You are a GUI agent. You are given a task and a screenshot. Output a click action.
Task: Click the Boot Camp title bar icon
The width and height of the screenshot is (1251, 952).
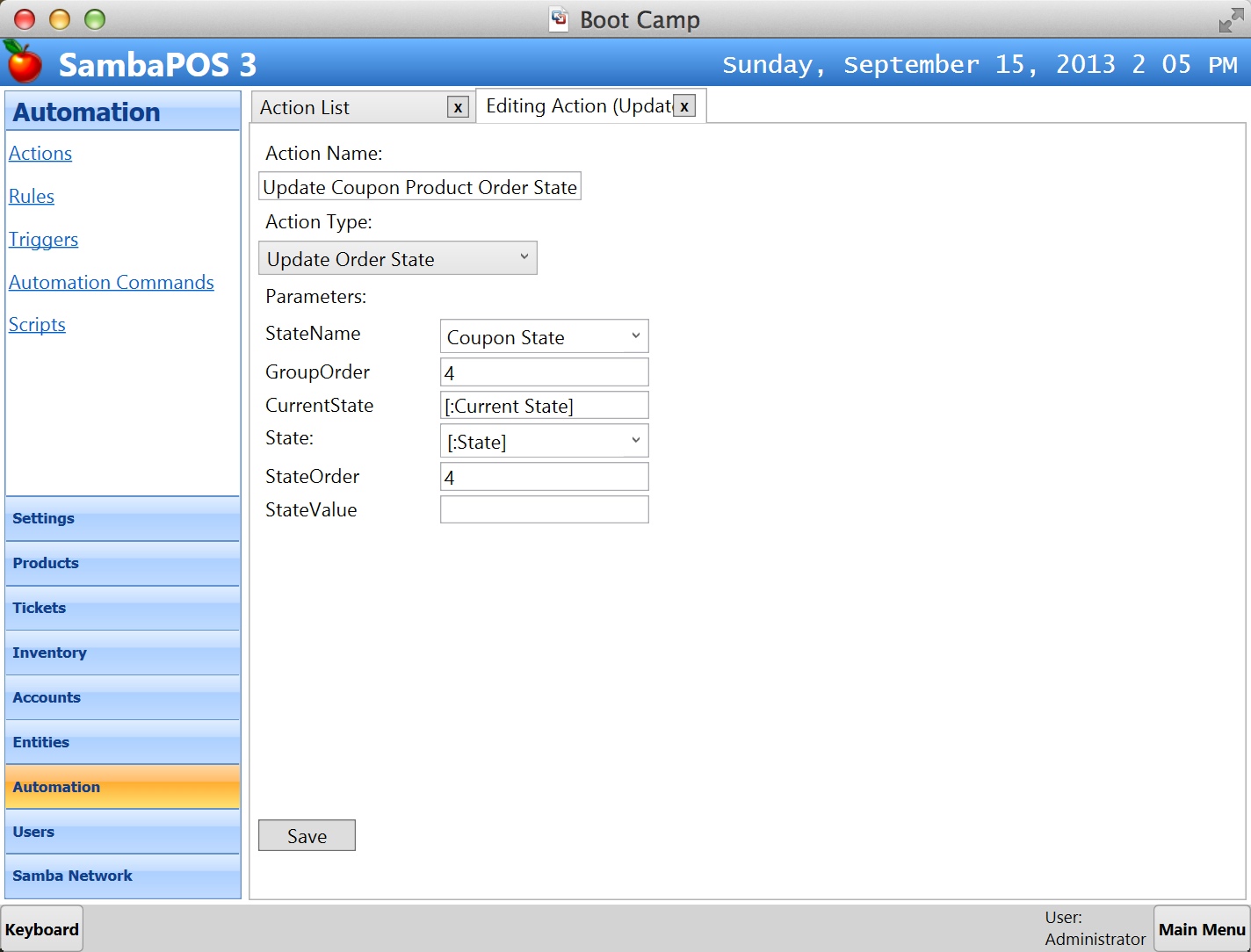(559, 19)
